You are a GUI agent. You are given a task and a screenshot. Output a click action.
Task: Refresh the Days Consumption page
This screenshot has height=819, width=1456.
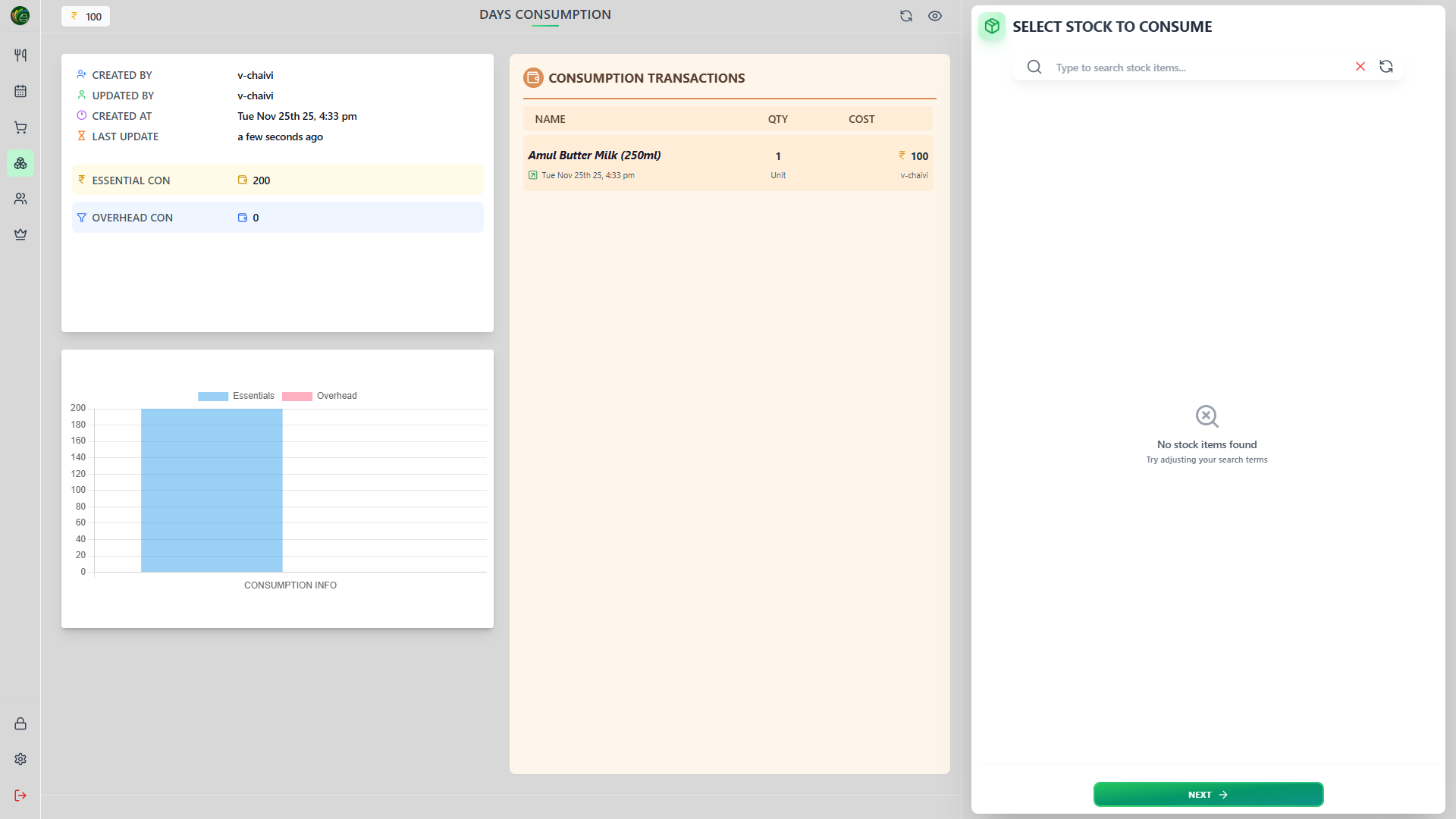pyautogui.click(x=905, y=16)
